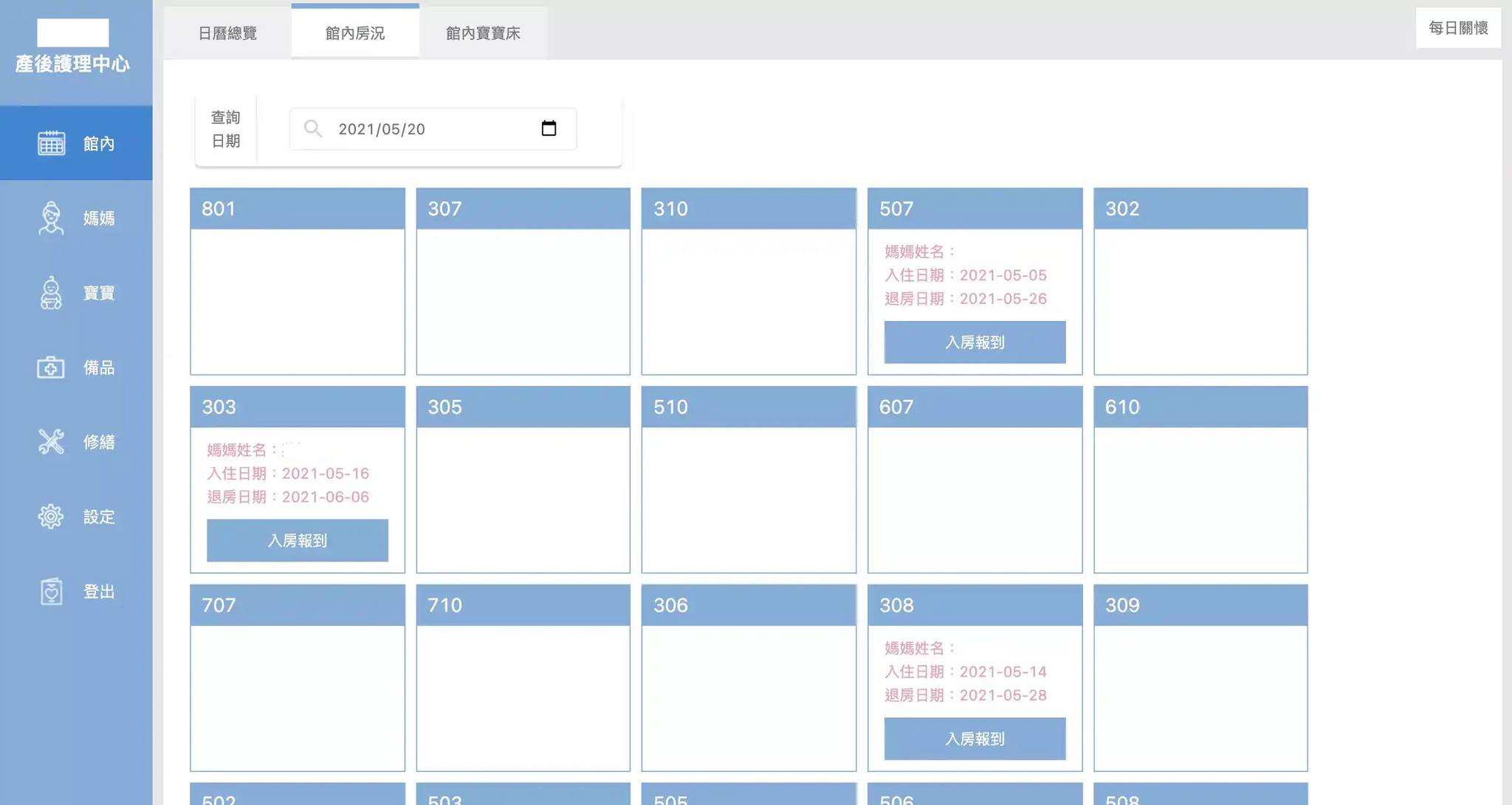
Task: Click the search magnifier icon in date field
Action: [x=313, y=129]
